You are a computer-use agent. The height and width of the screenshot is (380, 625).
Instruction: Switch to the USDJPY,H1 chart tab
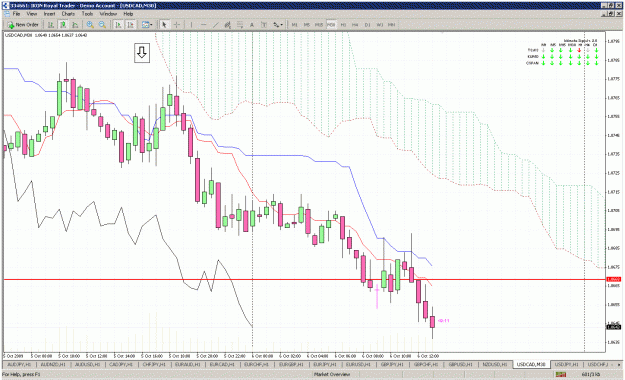[x=566, y=364]
